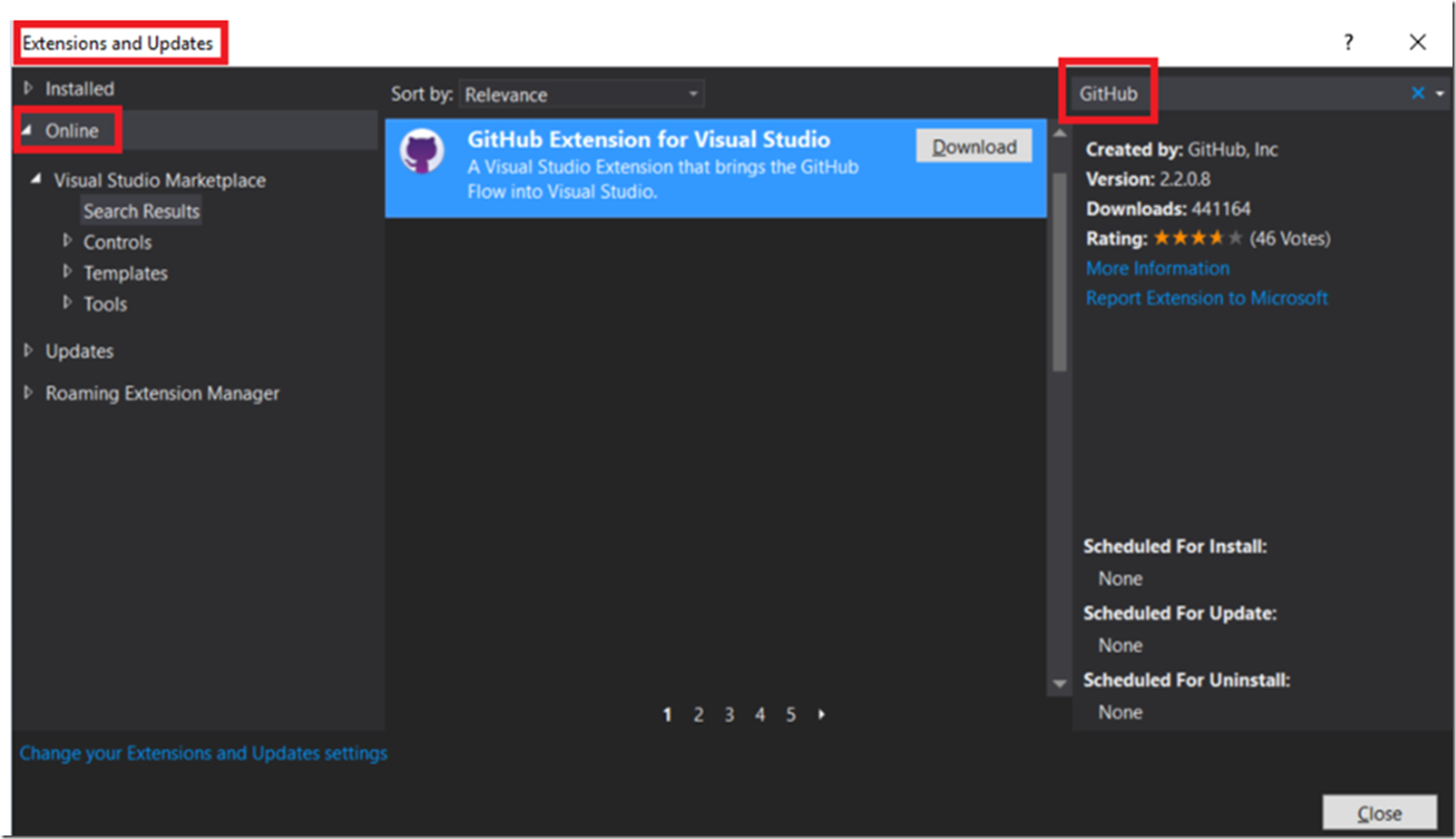
Task: Click Change your Extensions and Updates settings
Action: 202,752
